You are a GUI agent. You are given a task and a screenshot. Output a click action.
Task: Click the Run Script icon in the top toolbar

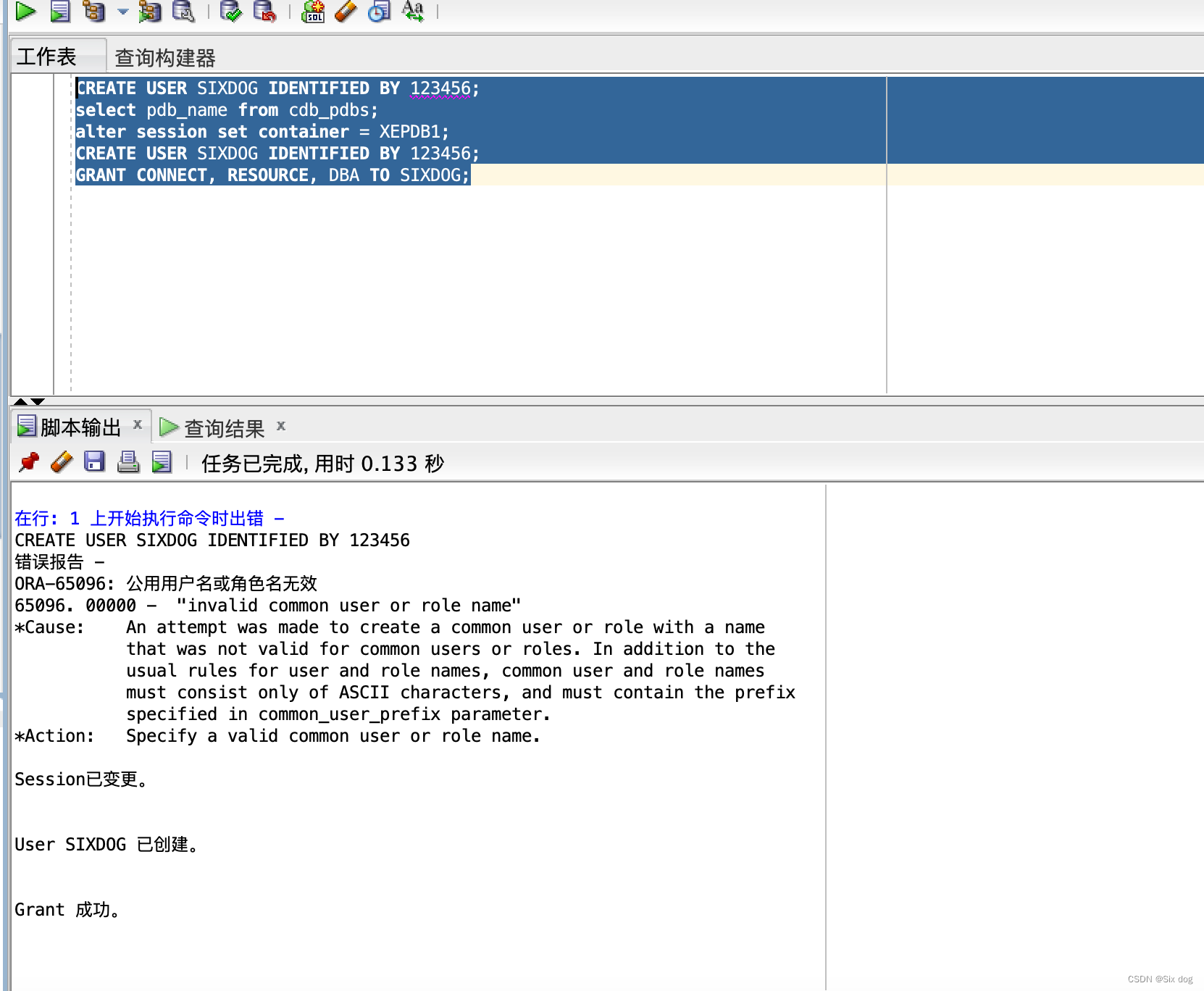tap(60, 11)
